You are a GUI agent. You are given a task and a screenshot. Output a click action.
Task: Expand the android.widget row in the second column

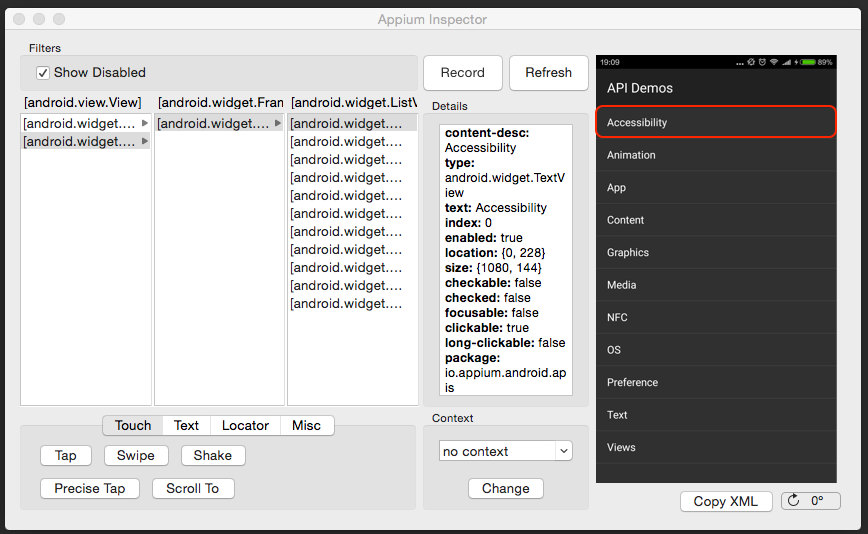[278, 123]
